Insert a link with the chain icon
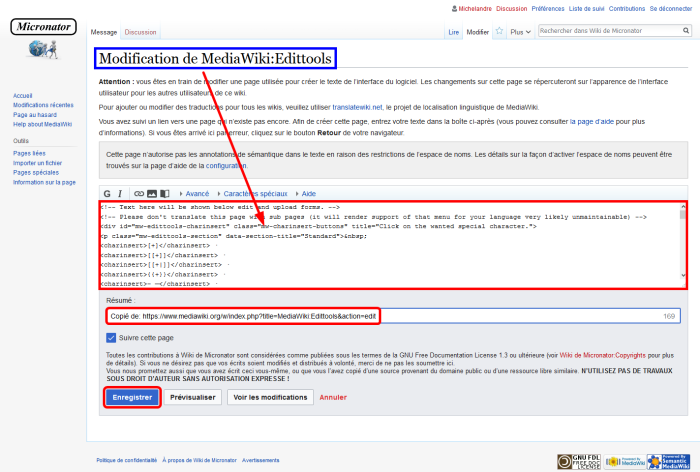 click(x=139, y=194)
